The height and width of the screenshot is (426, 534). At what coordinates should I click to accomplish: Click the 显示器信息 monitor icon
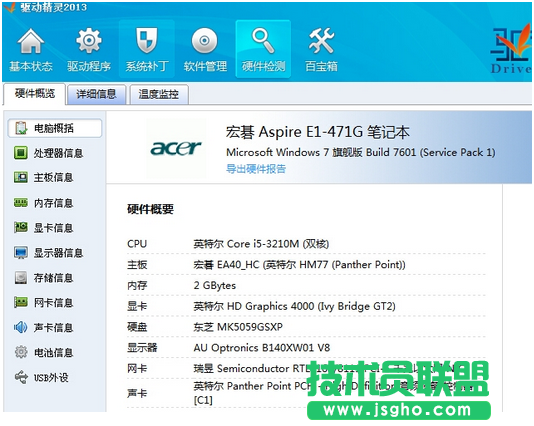(x=21, y=253)
